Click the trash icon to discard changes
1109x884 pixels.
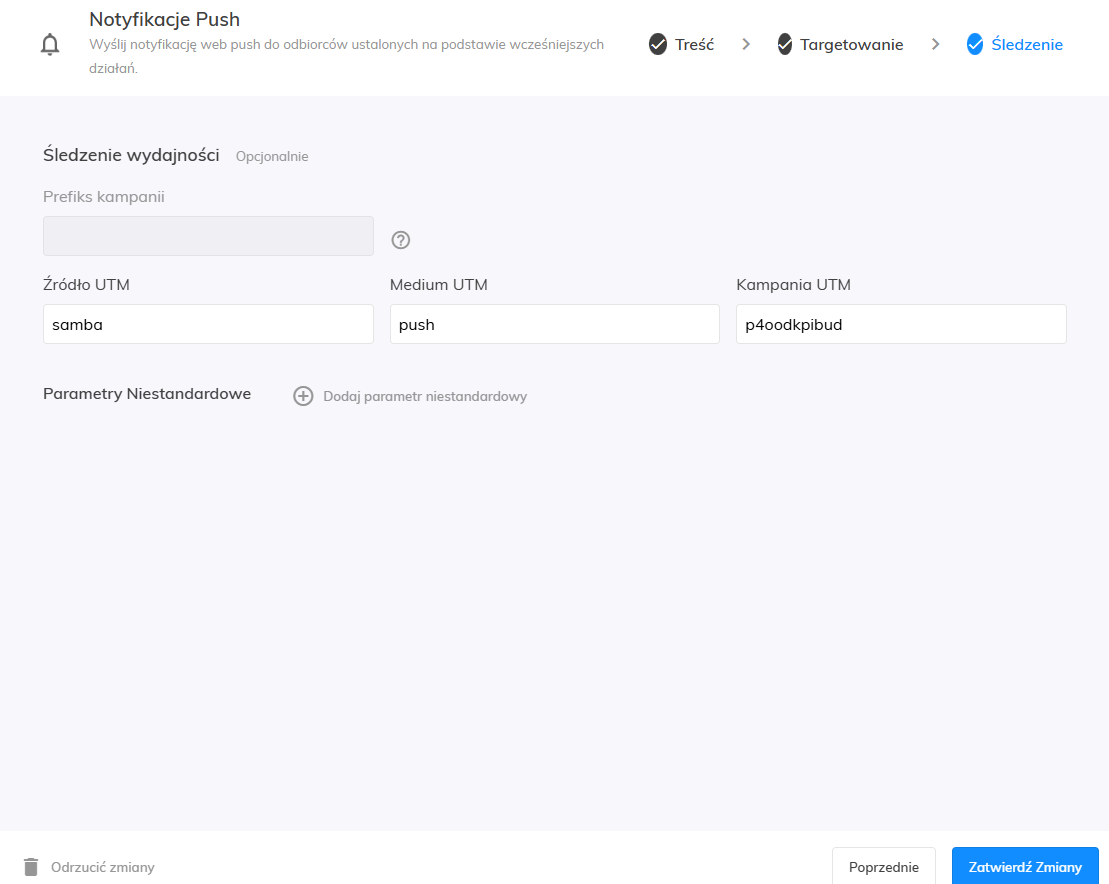pyautogui.click(x=31, y=867)
